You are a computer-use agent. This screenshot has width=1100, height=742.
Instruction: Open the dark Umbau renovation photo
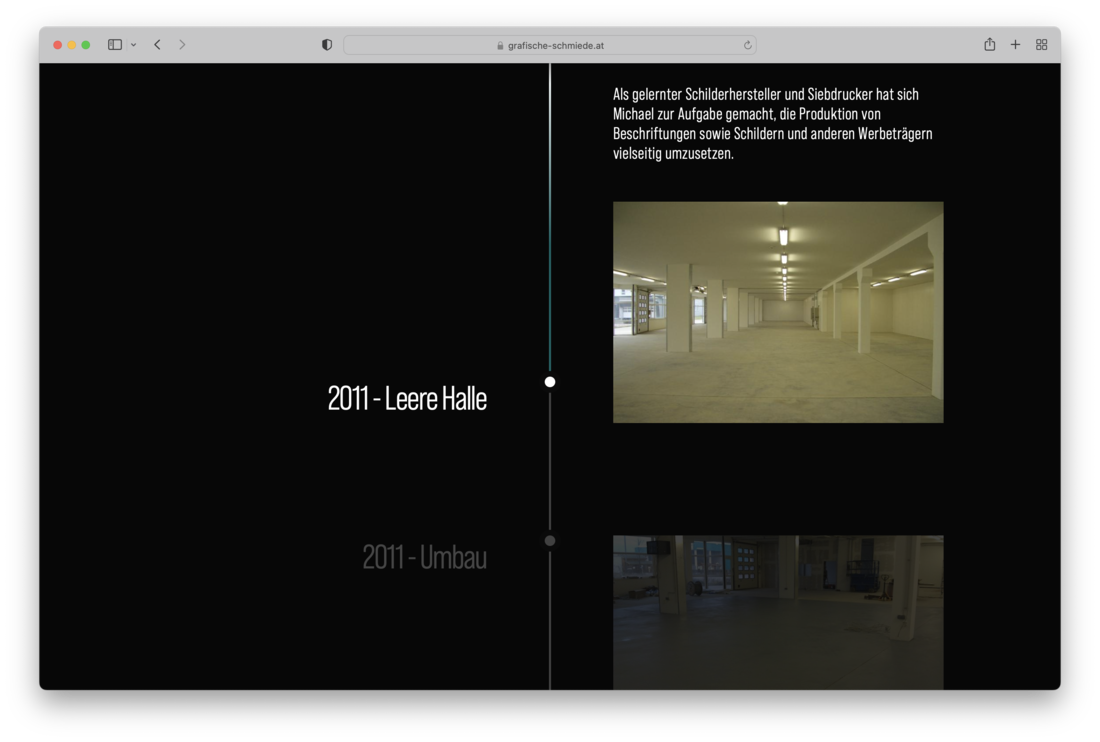[x=778, y=612]
